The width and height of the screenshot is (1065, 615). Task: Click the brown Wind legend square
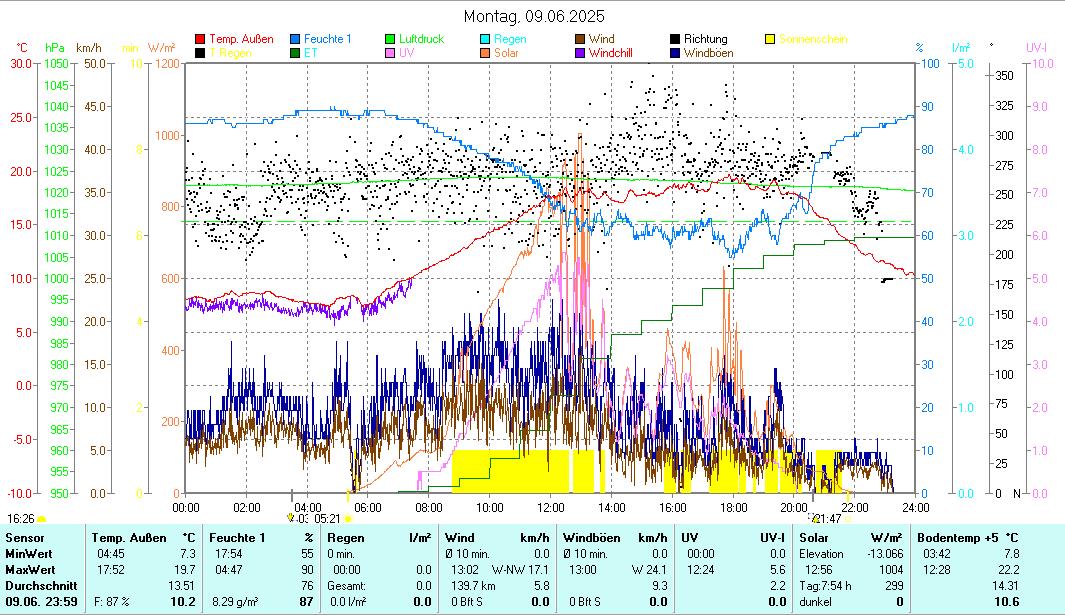tap(581, 40)
